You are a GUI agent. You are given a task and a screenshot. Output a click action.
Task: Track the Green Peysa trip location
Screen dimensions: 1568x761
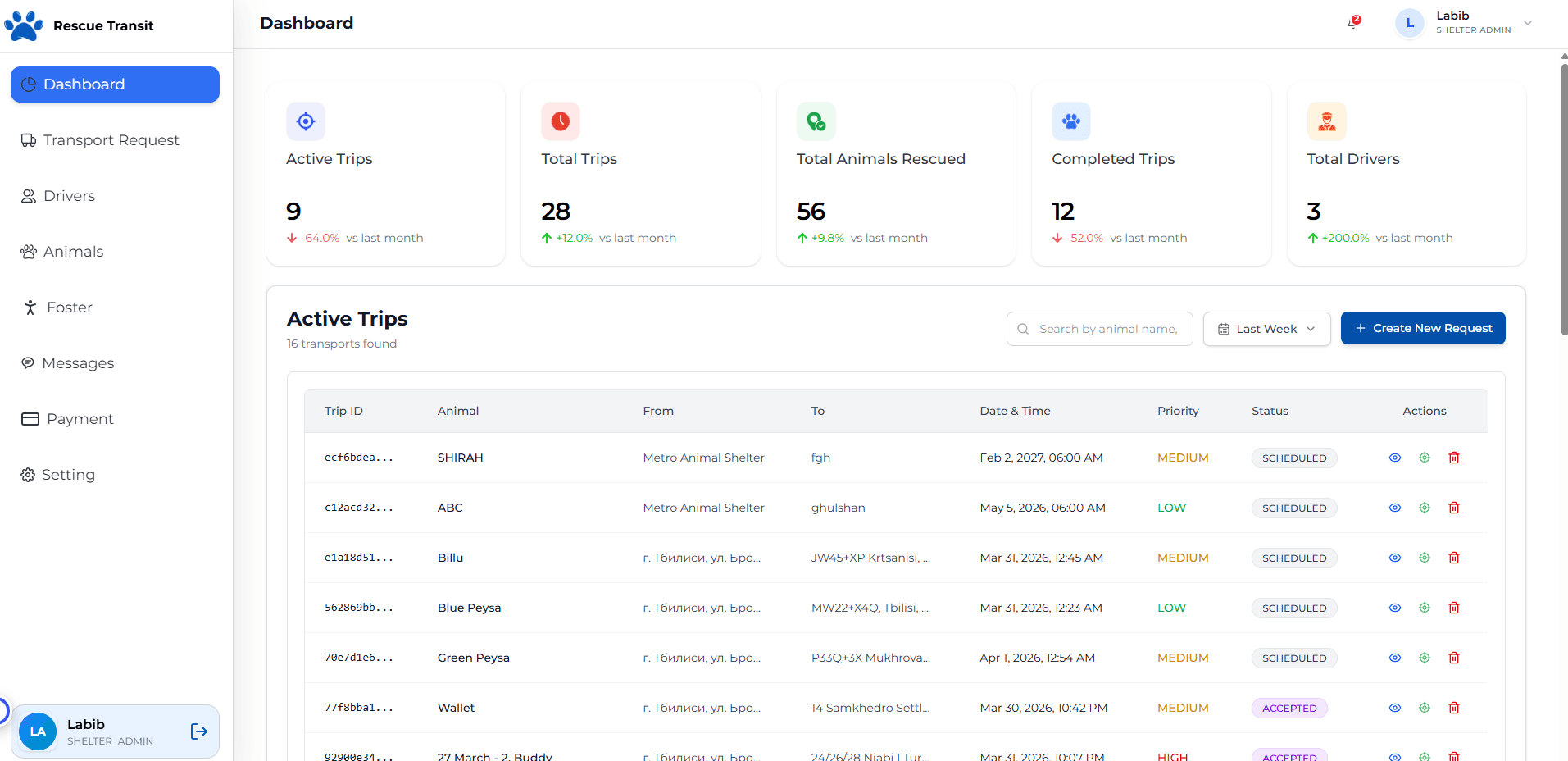1425,658
